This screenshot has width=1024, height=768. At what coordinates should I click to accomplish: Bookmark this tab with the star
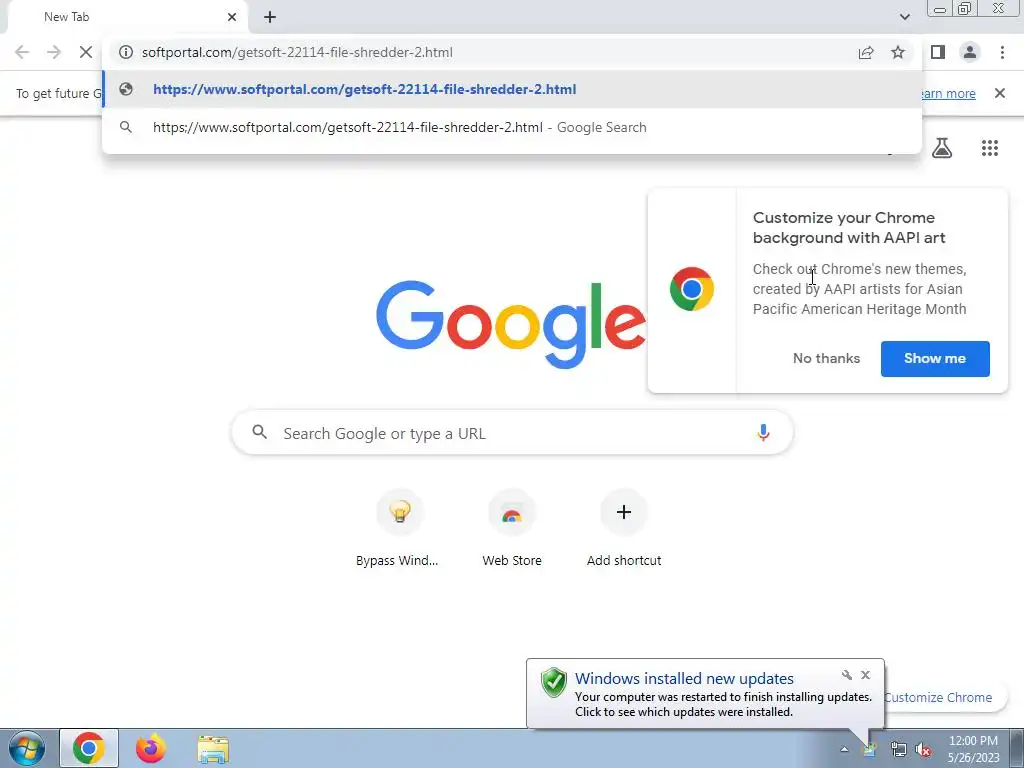(898, 52)
